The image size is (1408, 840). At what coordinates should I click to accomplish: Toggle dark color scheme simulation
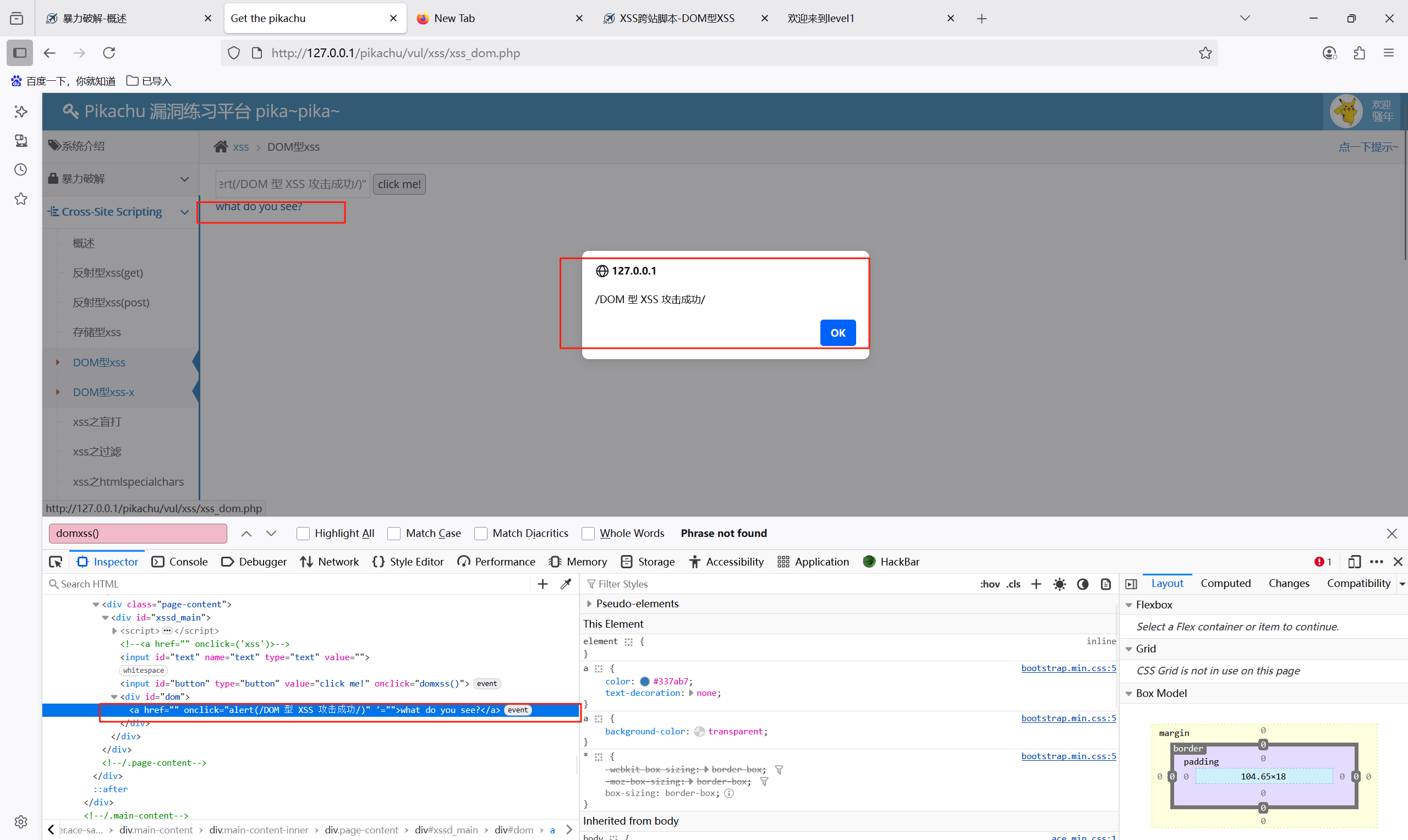click(x=1082, y=584)
